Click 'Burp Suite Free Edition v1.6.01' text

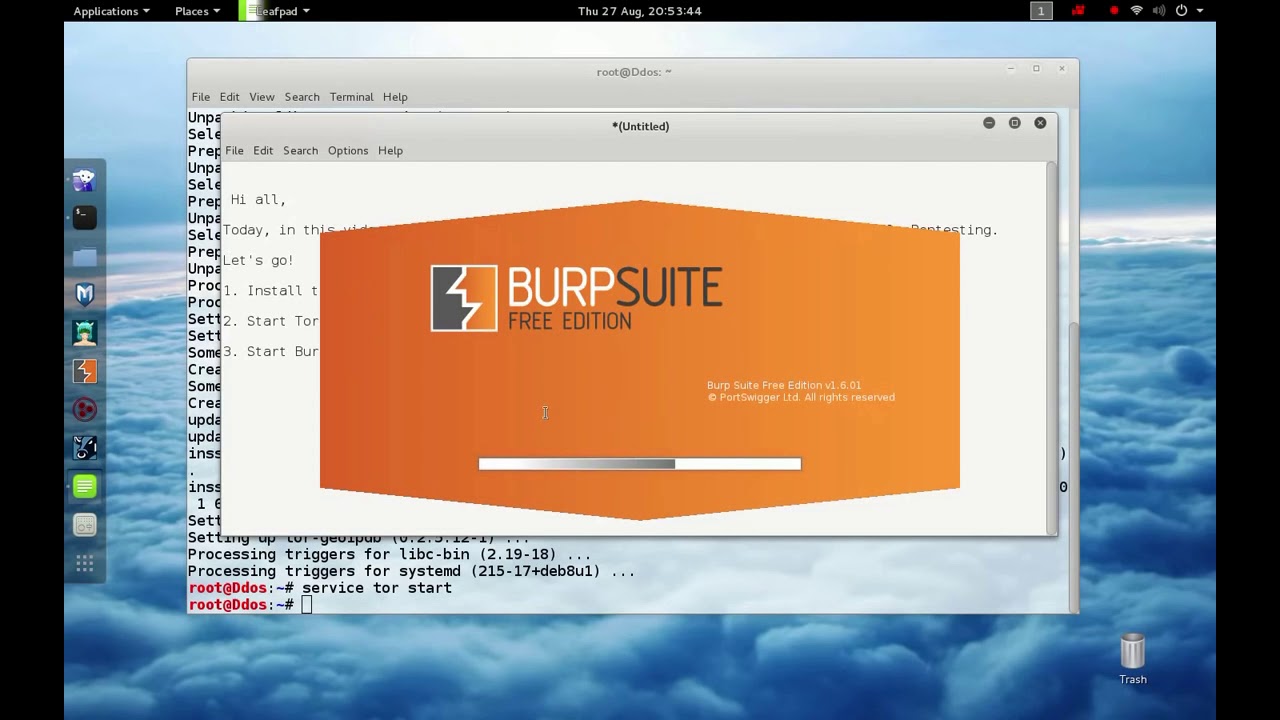point(784,385)
